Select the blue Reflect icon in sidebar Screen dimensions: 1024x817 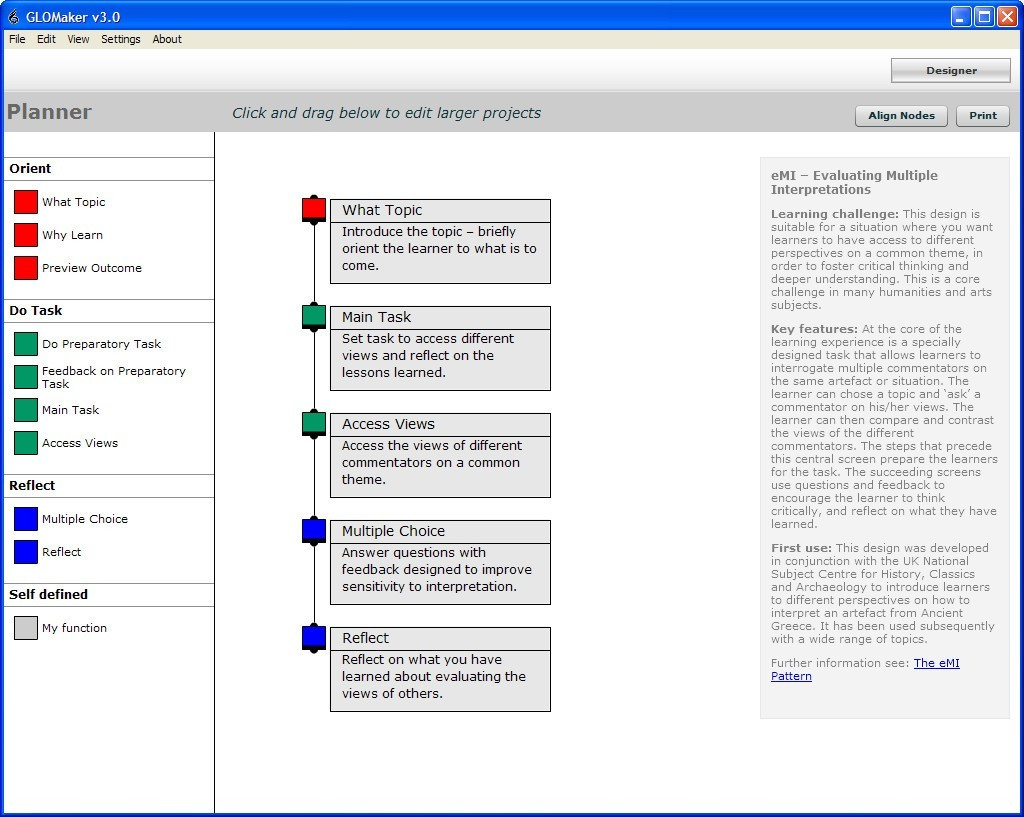26,552
